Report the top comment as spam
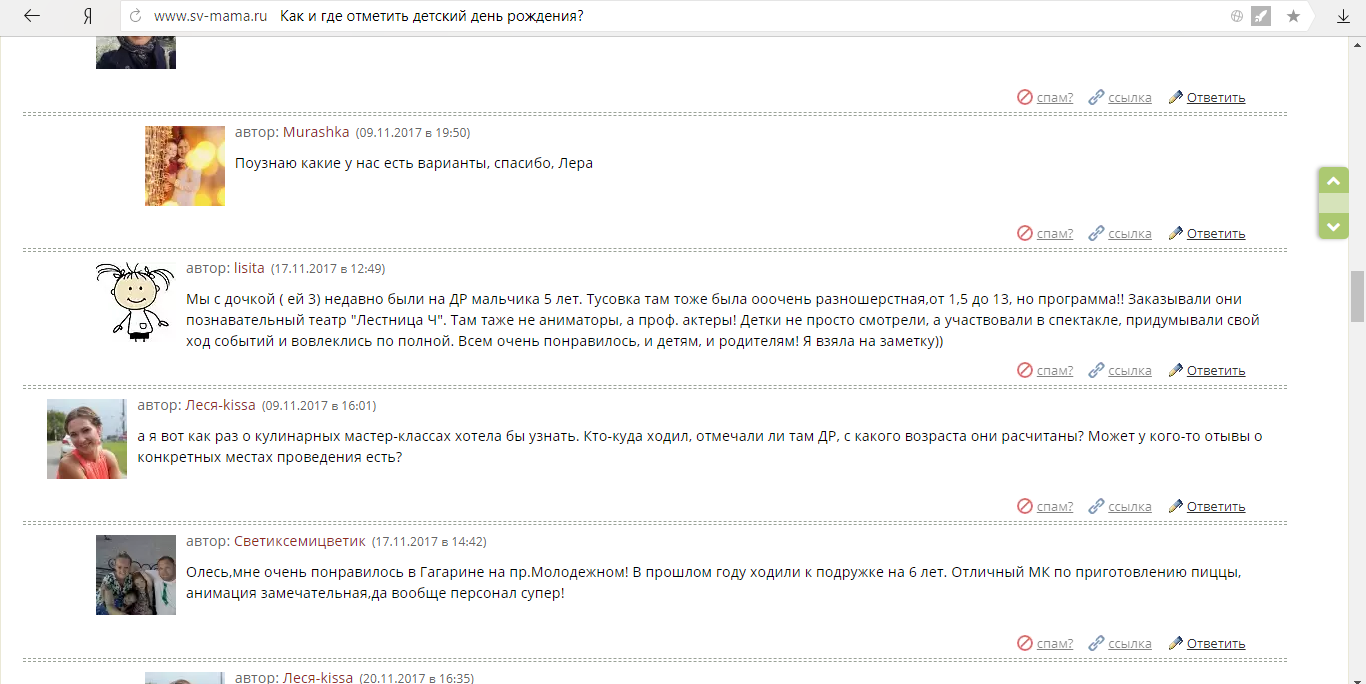1366x684 pixels. (x=1045, y=97)
